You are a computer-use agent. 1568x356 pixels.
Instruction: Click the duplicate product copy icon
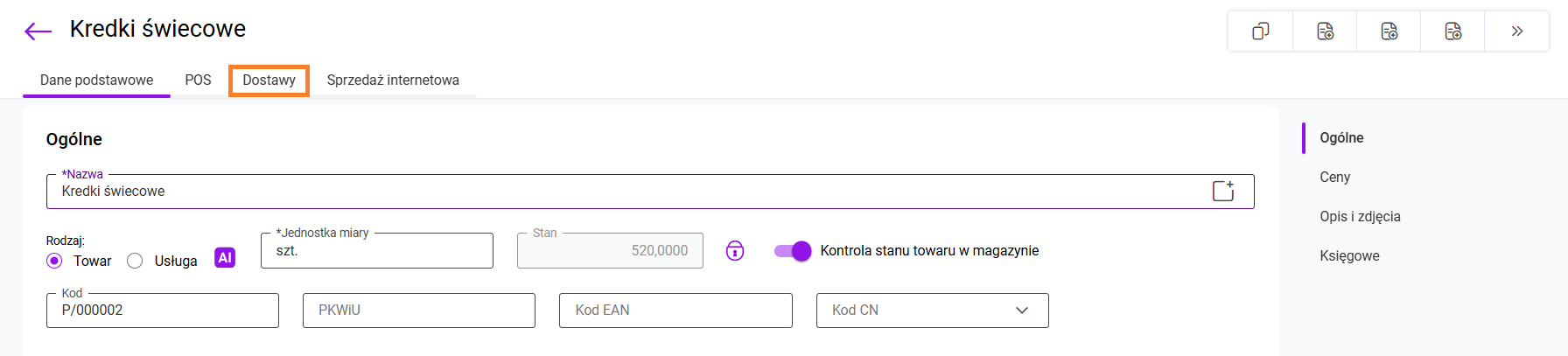(1260, 31)
